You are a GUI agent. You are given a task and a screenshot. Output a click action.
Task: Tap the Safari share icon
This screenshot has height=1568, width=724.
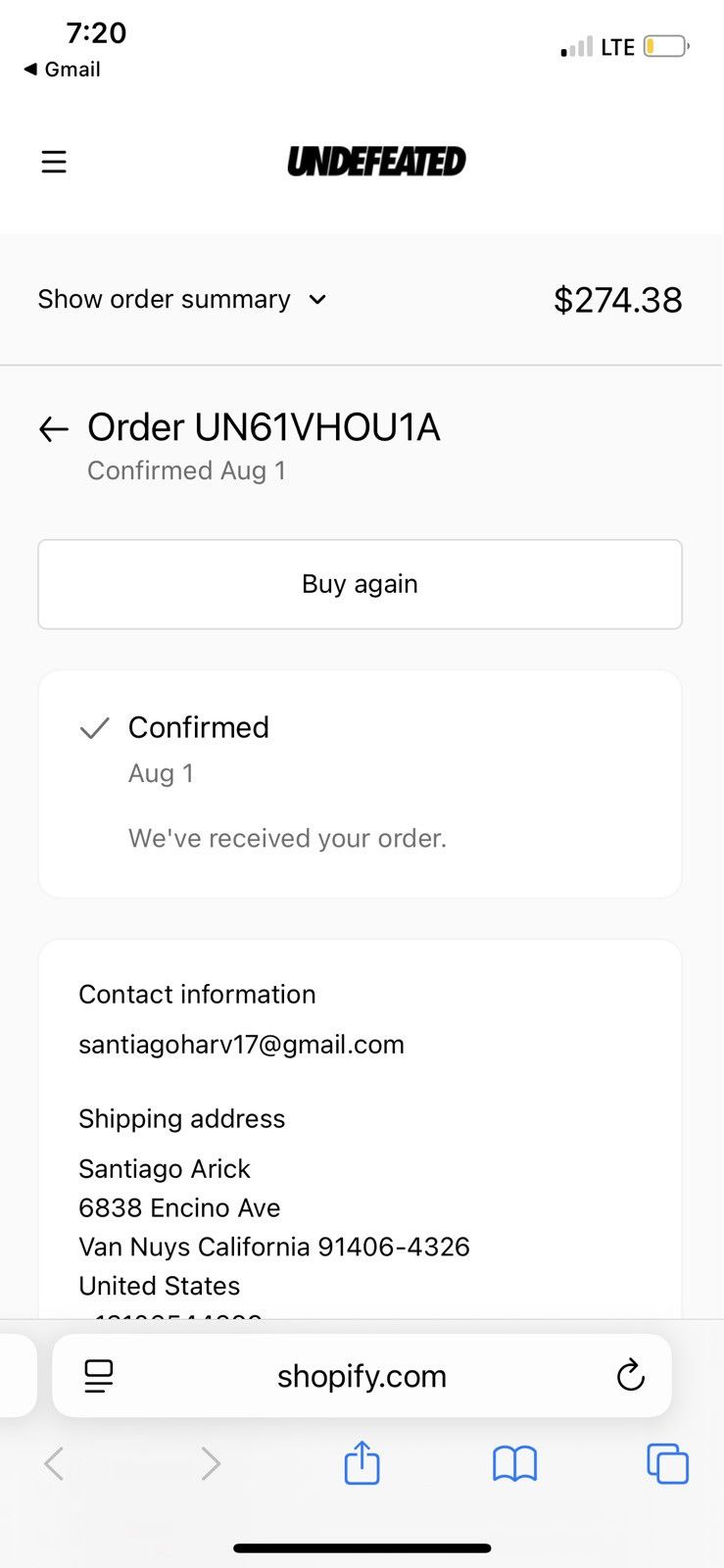[x=362, y=1463]
